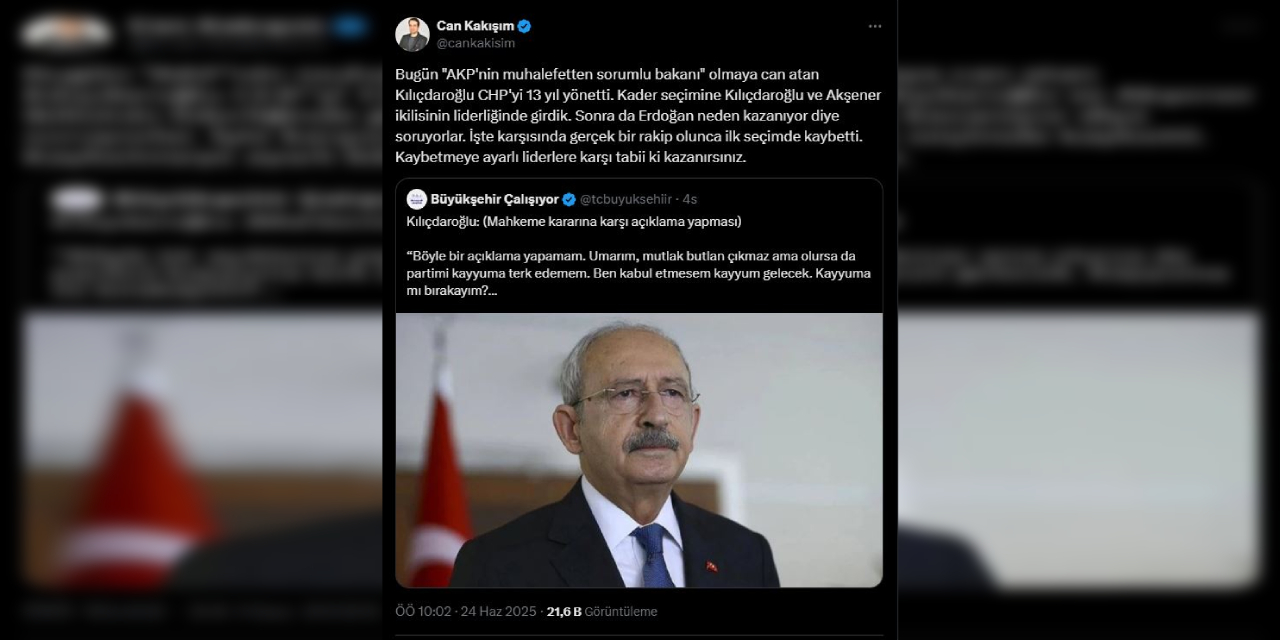This screenshot has height=640, width=1280.
Task: Expand the truncated quoted text "Kayyuma mı bırakayım?..."
Action: [x=449, y=290]
